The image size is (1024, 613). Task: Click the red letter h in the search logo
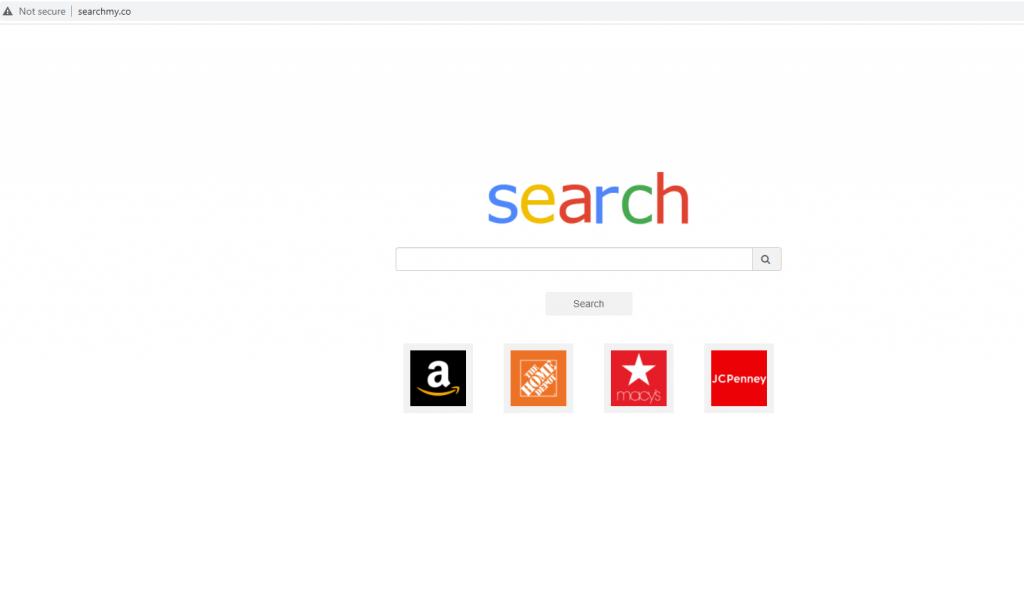click(672, 198)
